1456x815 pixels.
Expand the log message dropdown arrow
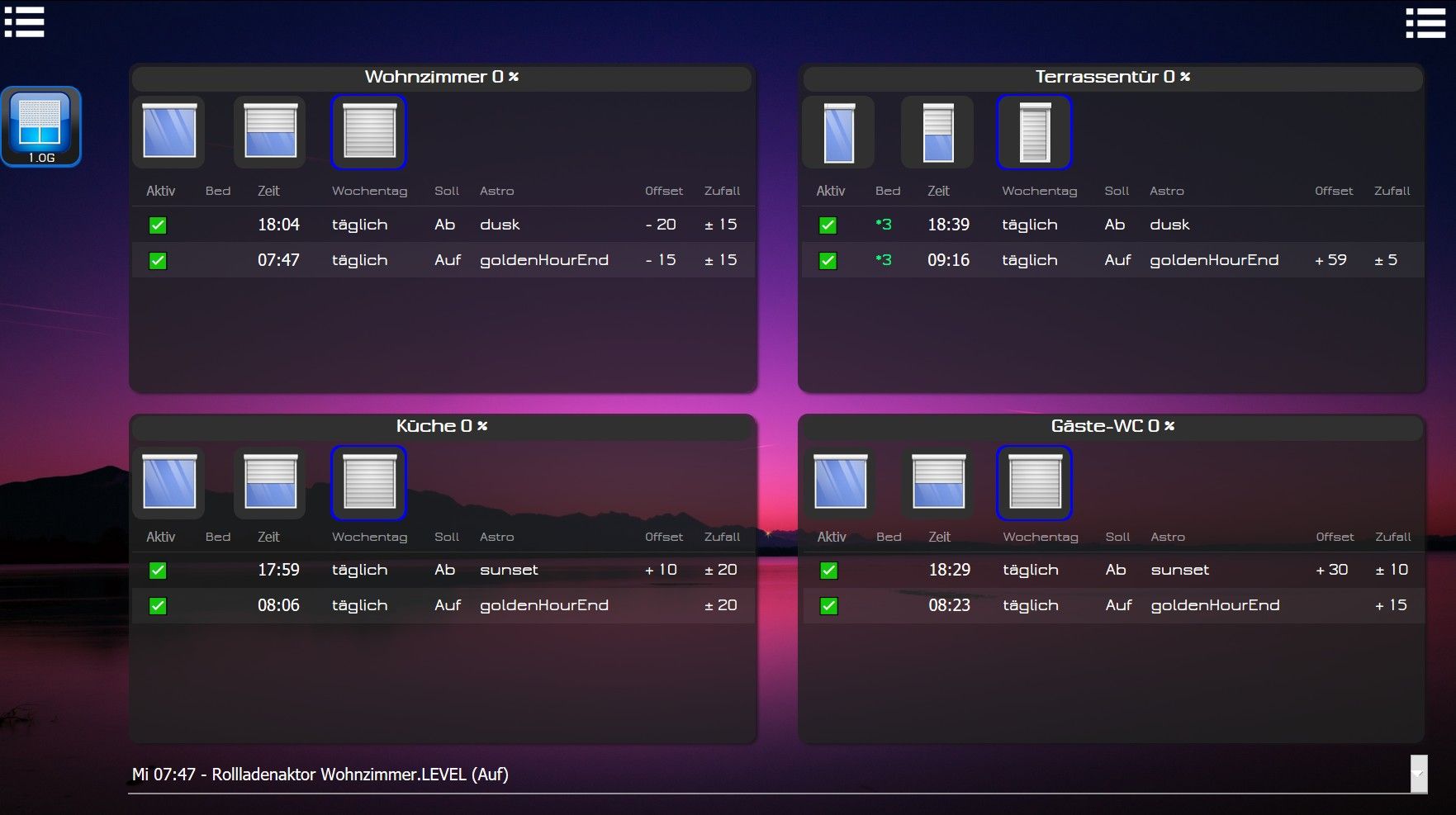click(1419, 775)
